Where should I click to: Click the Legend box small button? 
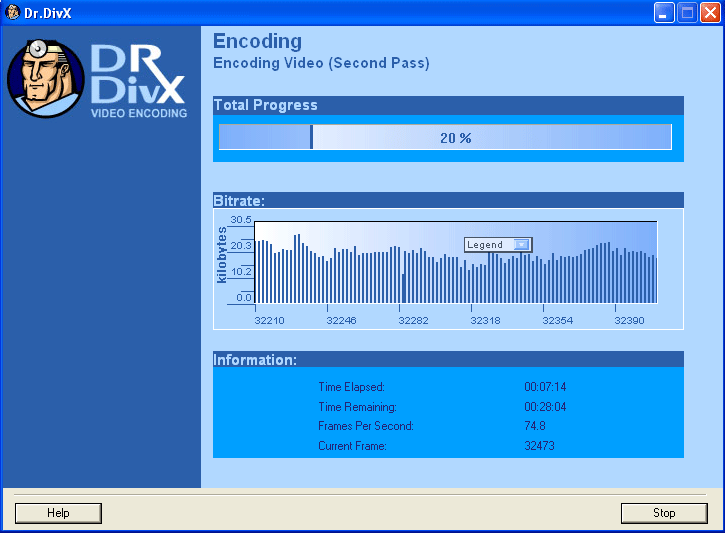pos(520,245)
